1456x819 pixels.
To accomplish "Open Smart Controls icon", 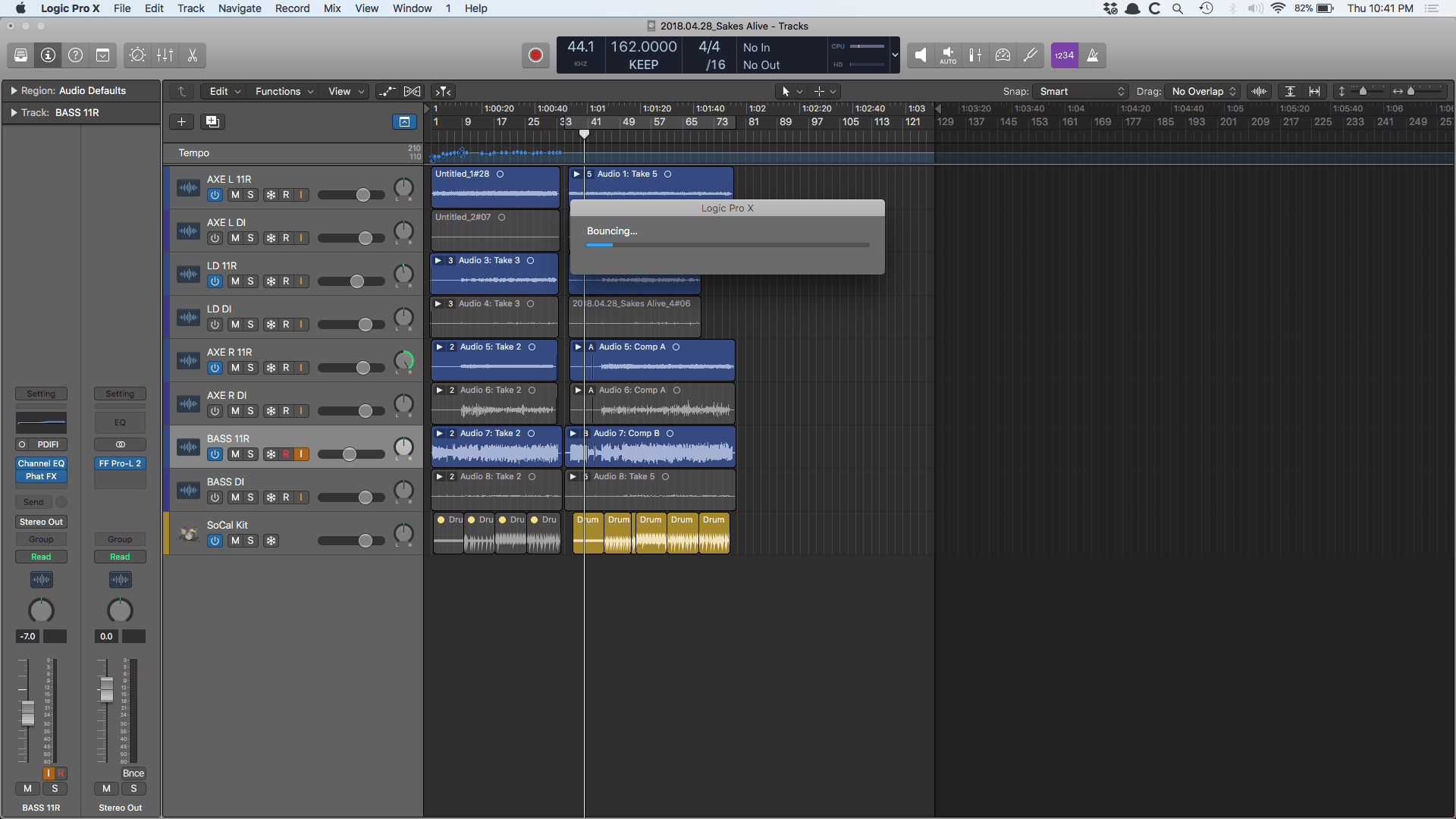I will pyautogui.click(x=137, y=55).
